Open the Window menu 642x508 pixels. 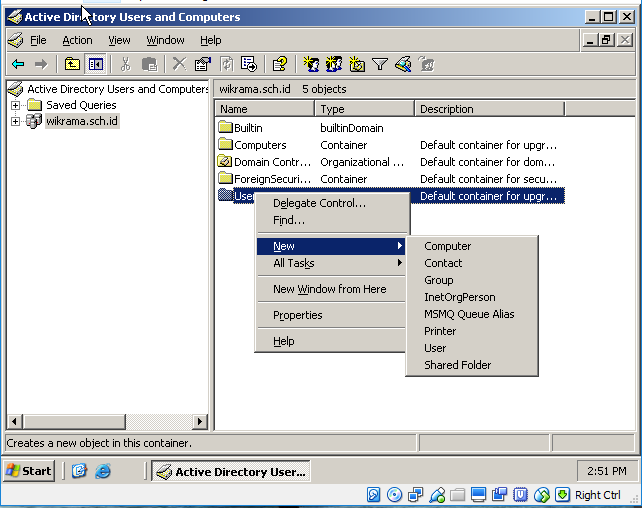165,40
